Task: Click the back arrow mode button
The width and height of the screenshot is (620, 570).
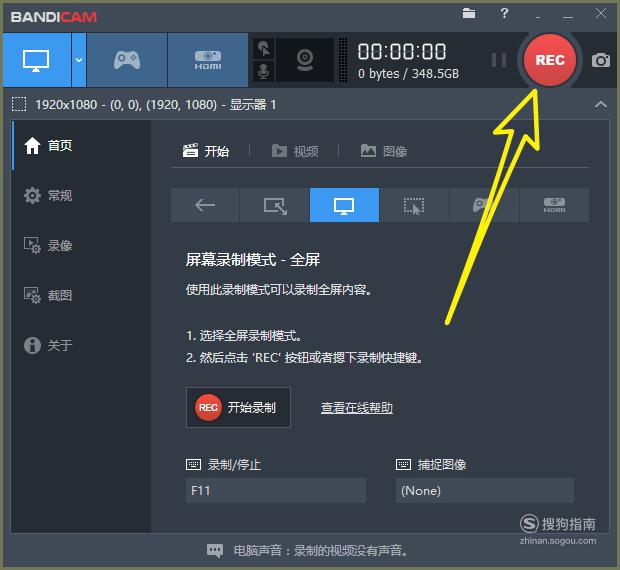Action: [x=205, y=205]
